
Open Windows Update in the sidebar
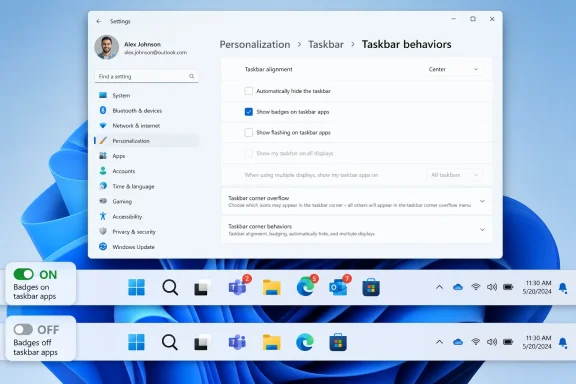(x=147, y=247)
